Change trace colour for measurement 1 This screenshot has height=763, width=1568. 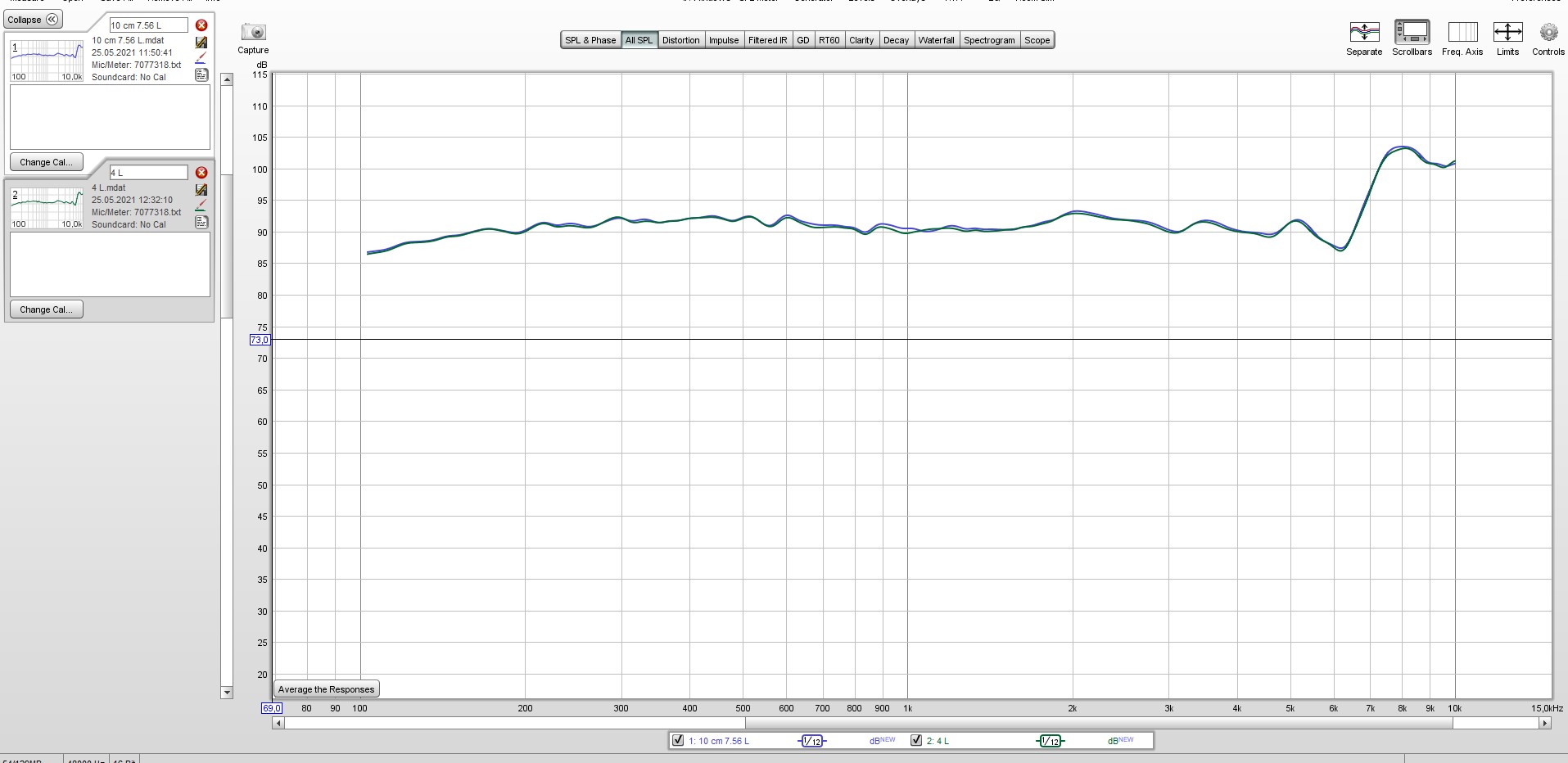201,58
